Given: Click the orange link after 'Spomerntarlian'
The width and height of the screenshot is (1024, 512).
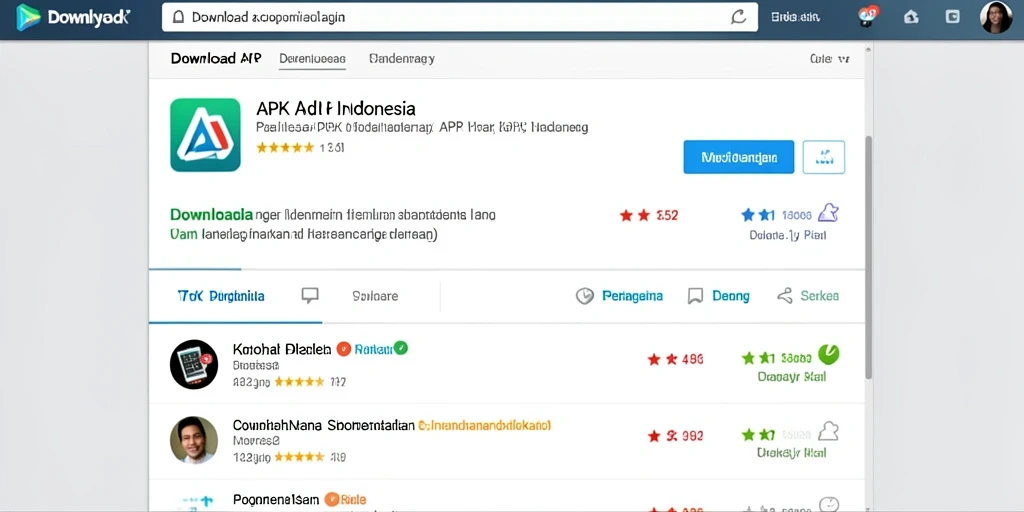Looking at the screenshot, I should click(485, 426).
